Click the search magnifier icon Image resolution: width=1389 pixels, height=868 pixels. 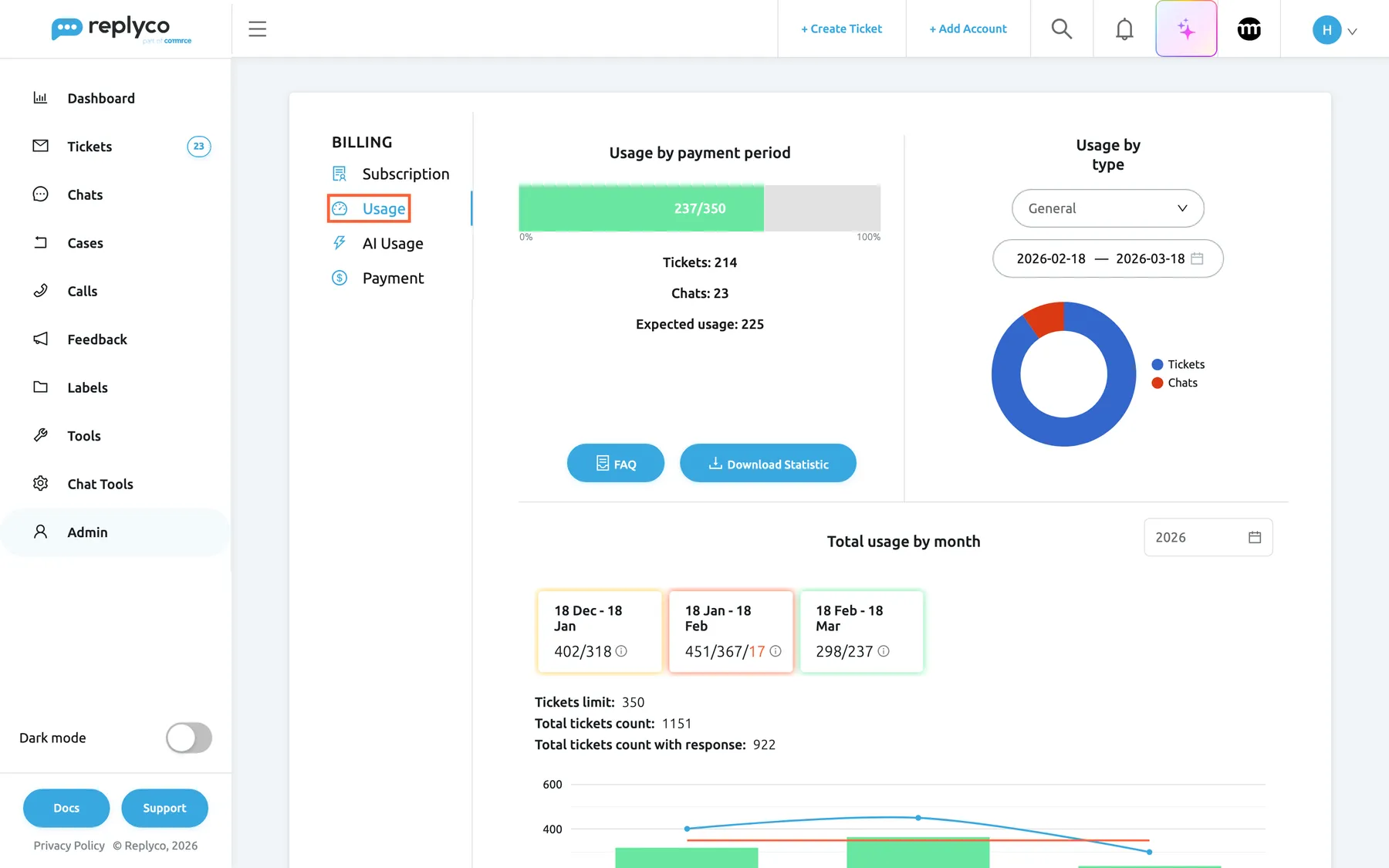[1062, 29]
